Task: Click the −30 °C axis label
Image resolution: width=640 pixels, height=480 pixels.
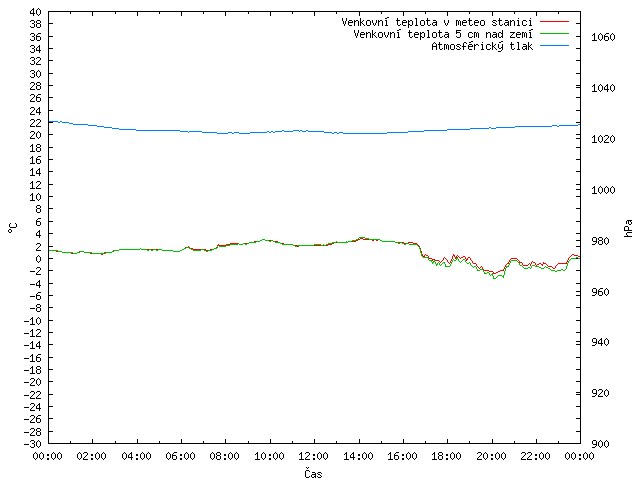Action: [33, 444]
